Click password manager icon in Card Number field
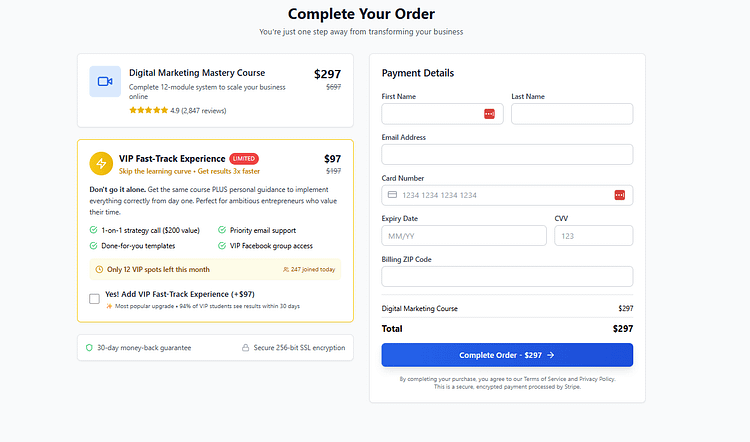The height and width of the screenshot is (442, 750). tap(619, 195)
